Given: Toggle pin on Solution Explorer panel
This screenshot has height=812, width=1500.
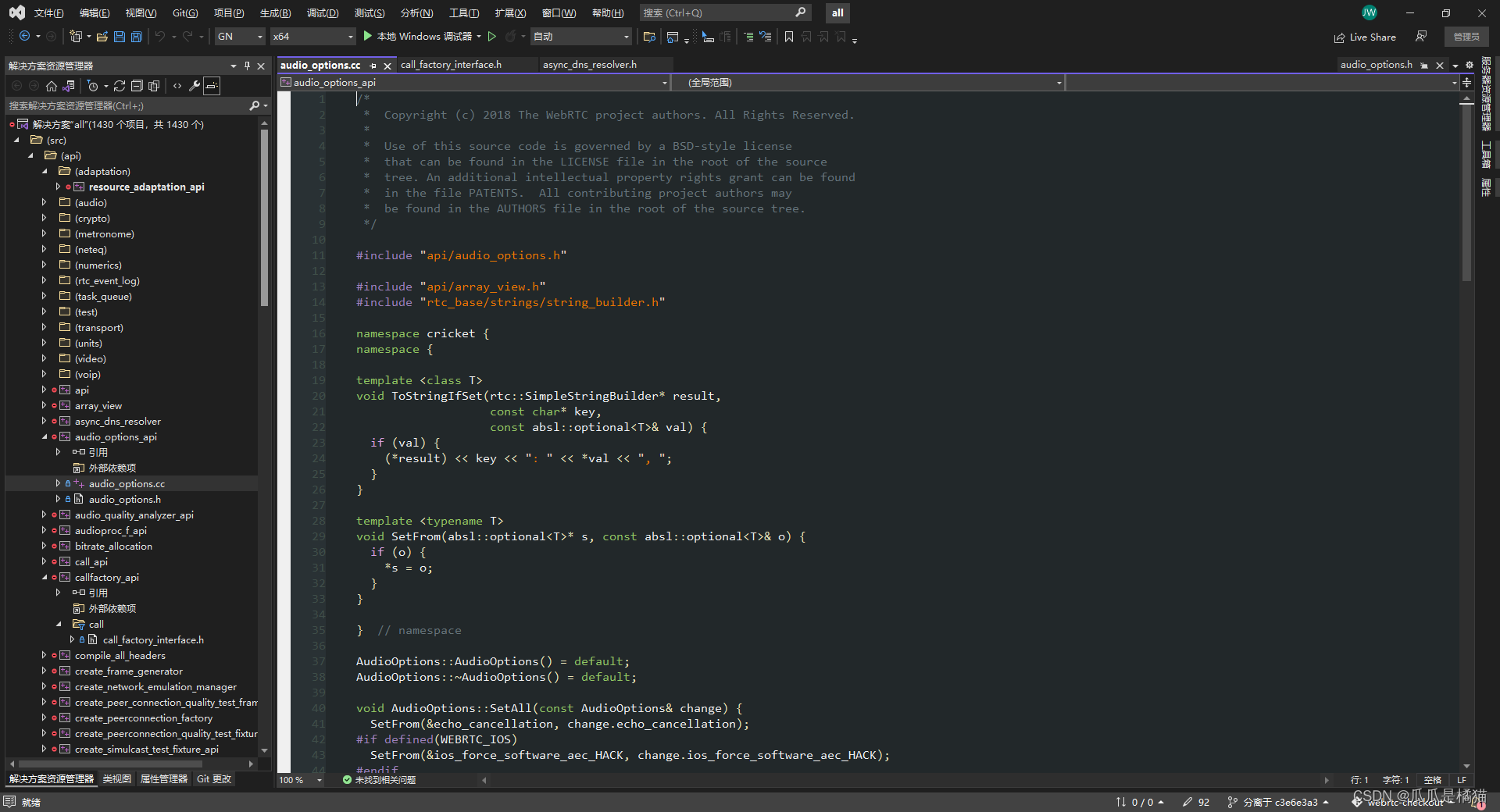Looking at the screenshot, I should click(x=247, y=66).
